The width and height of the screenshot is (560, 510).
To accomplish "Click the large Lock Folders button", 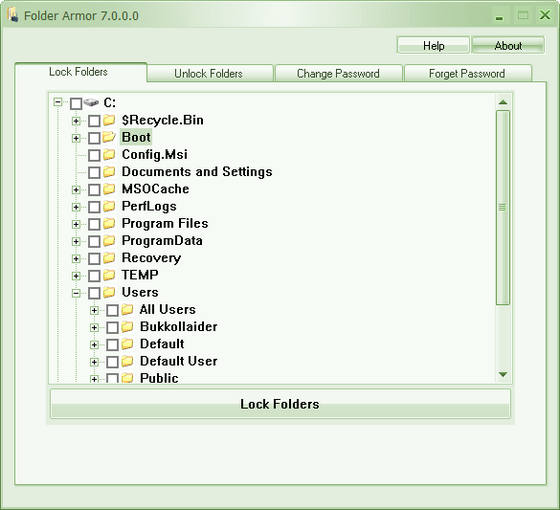I will pos(280,404).
